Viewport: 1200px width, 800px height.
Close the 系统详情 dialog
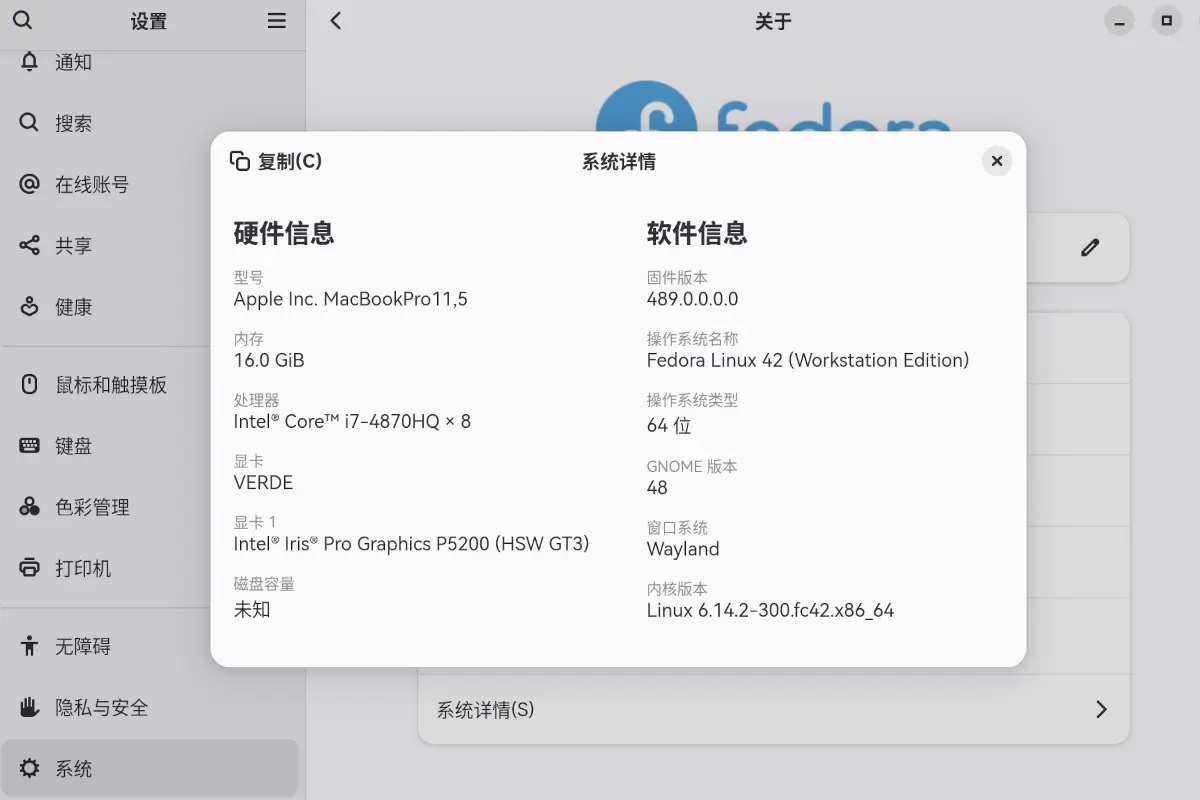pos(996,161)
